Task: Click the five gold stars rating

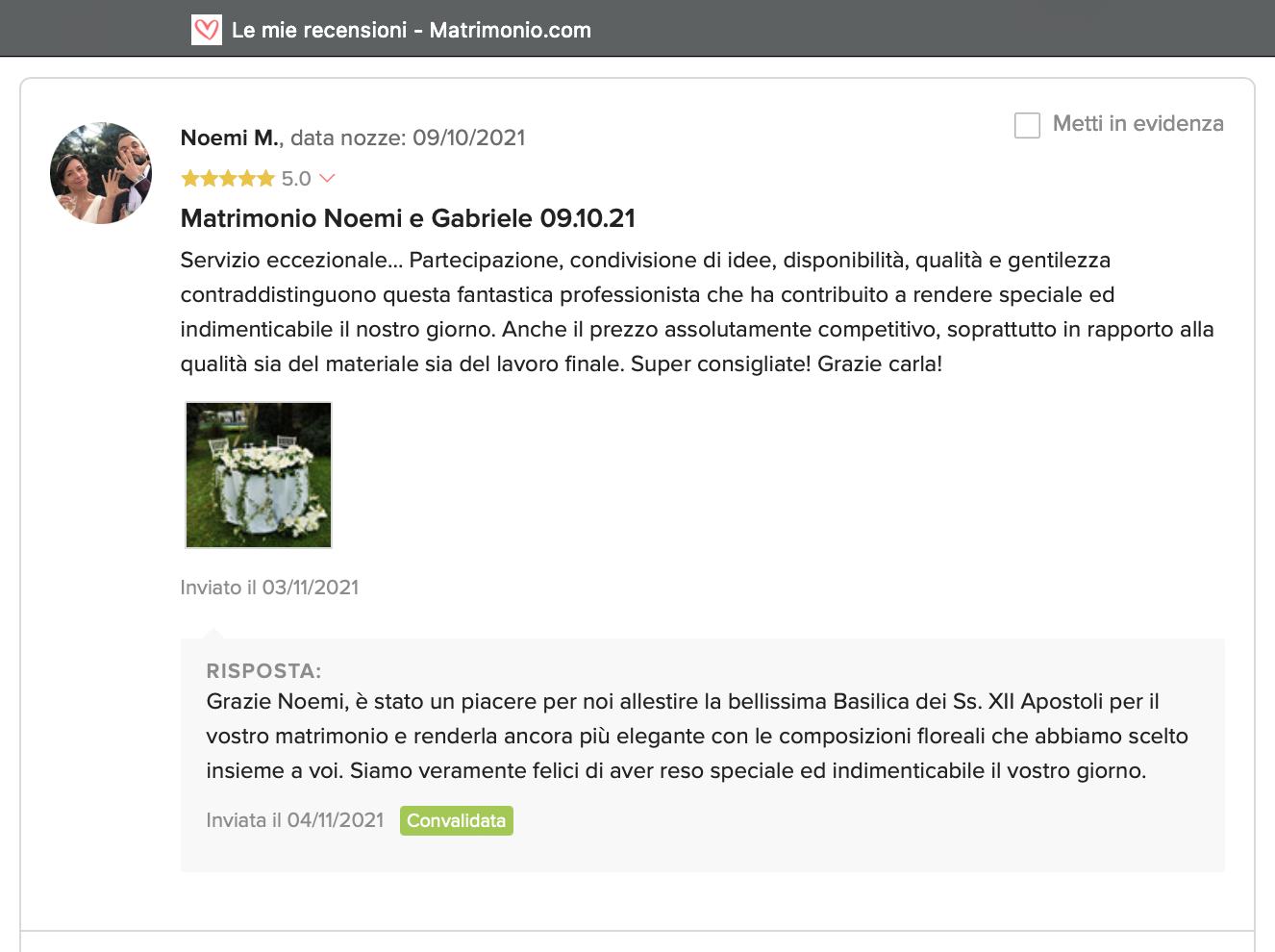Action: (x=228, y=179)
